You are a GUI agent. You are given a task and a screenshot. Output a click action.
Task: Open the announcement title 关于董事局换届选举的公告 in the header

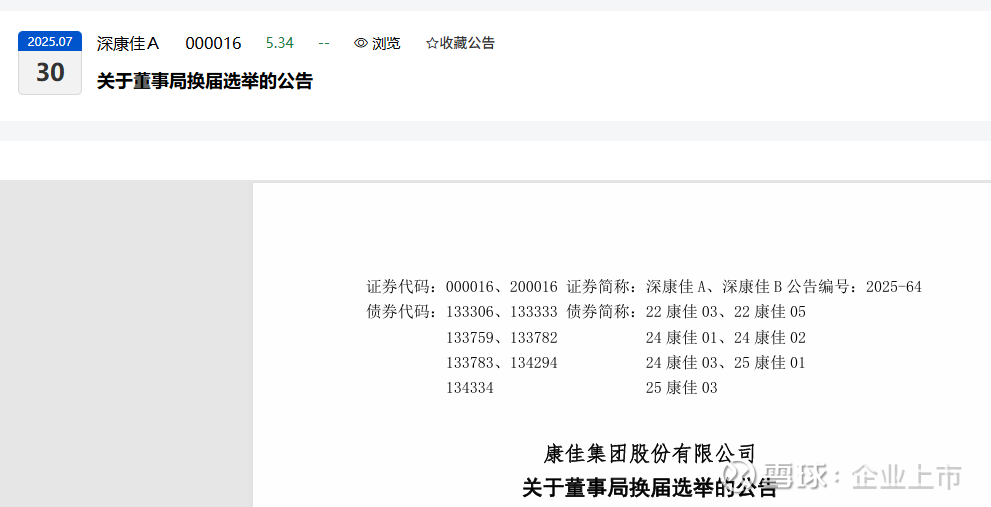205,81
